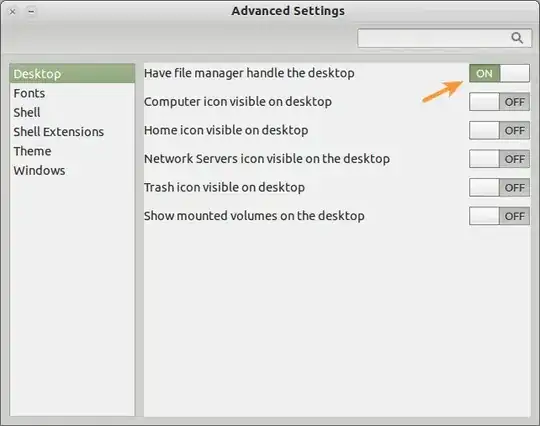Click 'Show mounted volumes on the desktop' label
540x426 pixels.
pos(254,216)
